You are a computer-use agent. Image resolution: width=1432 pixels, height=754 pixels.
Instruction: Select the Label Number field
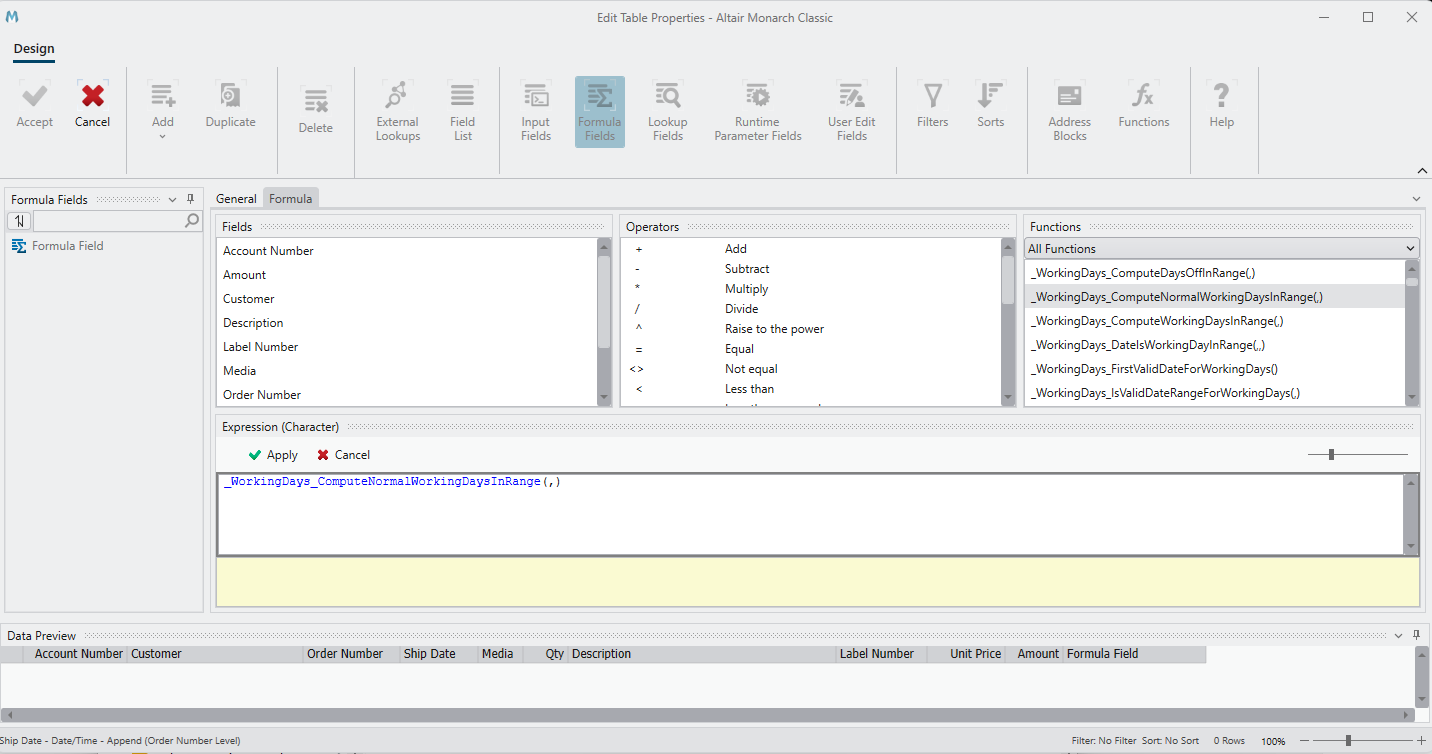(x=260, y=347)
